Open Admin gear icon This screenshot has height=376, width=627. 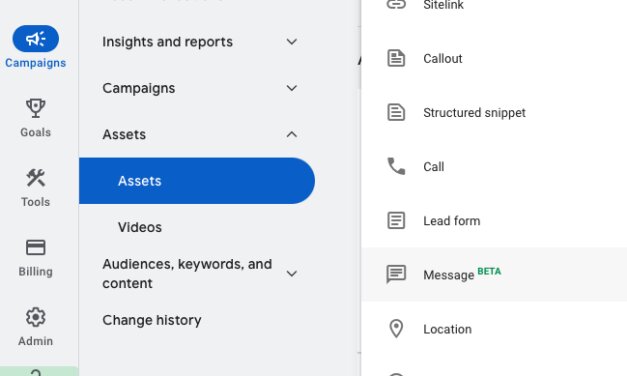pos(36,317)
